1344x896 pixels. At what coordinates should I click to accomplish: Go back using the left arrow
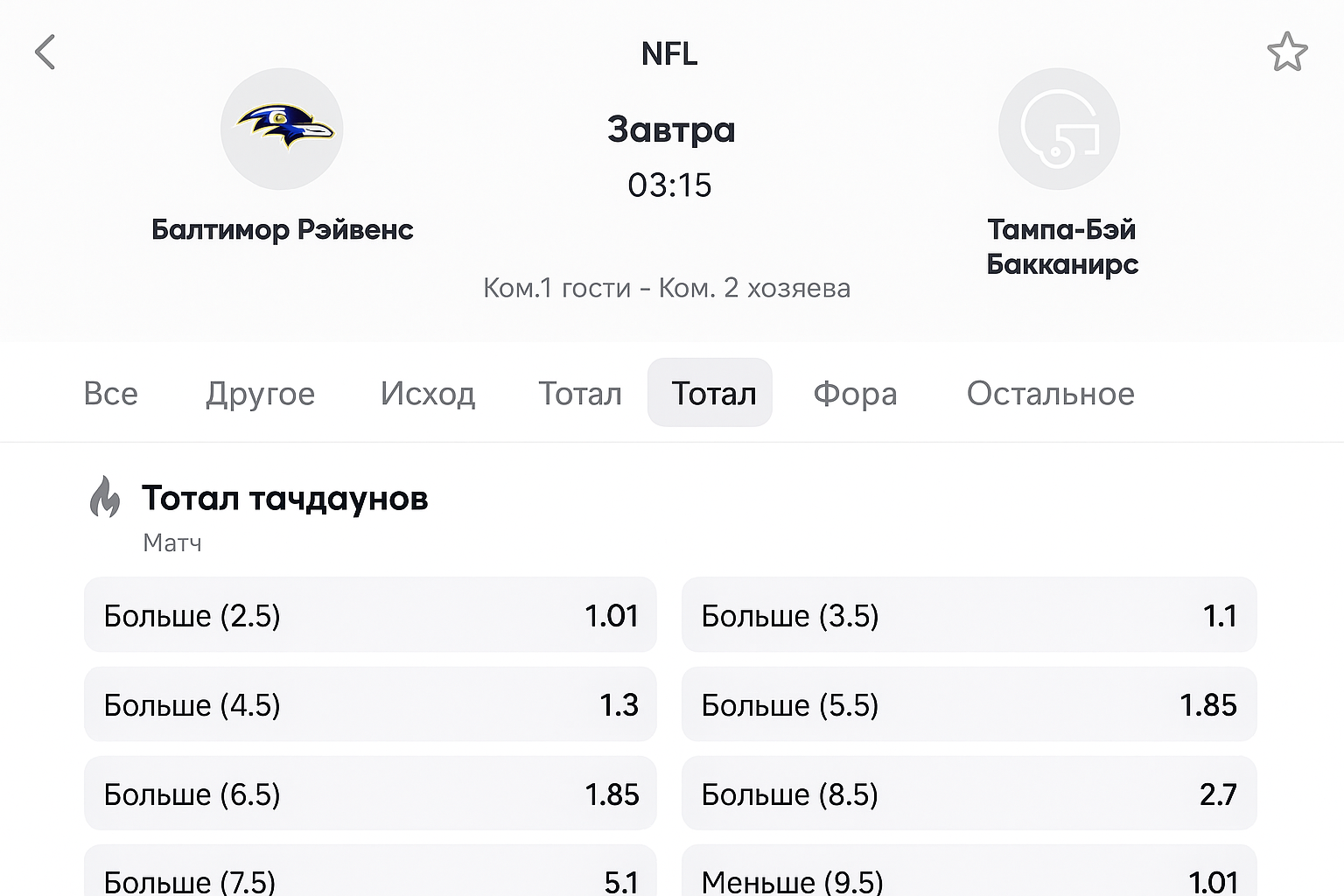tap(45, 52)
